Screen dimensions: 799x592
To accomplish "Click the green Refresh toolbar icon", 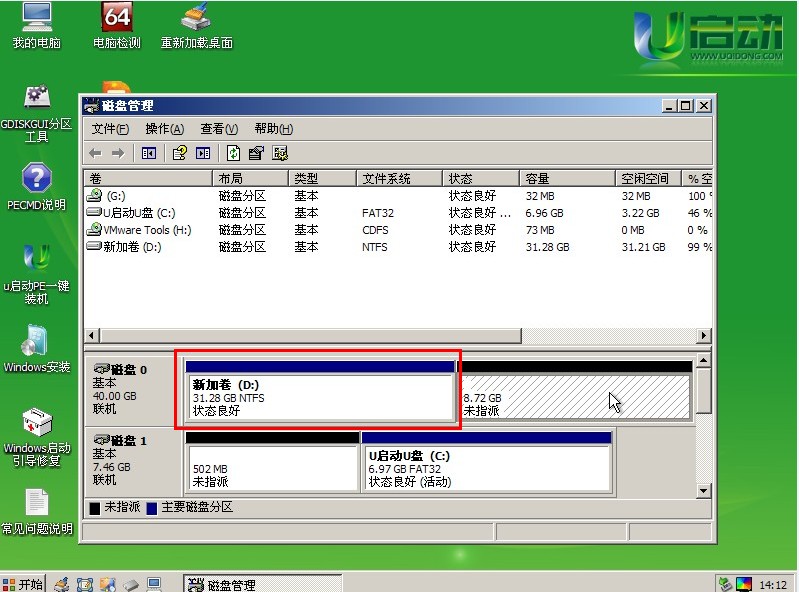I will tap(233, 153).
